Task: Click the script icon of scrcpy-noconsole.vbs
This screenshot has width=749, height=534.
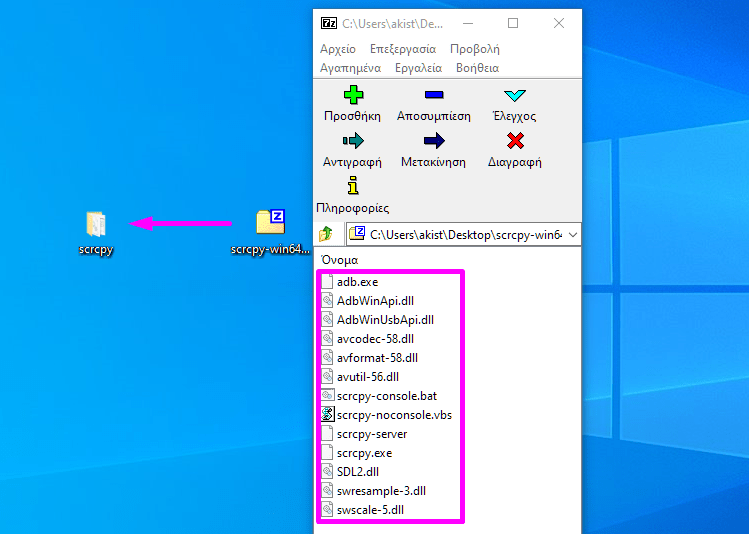Action: click(327, 415)
